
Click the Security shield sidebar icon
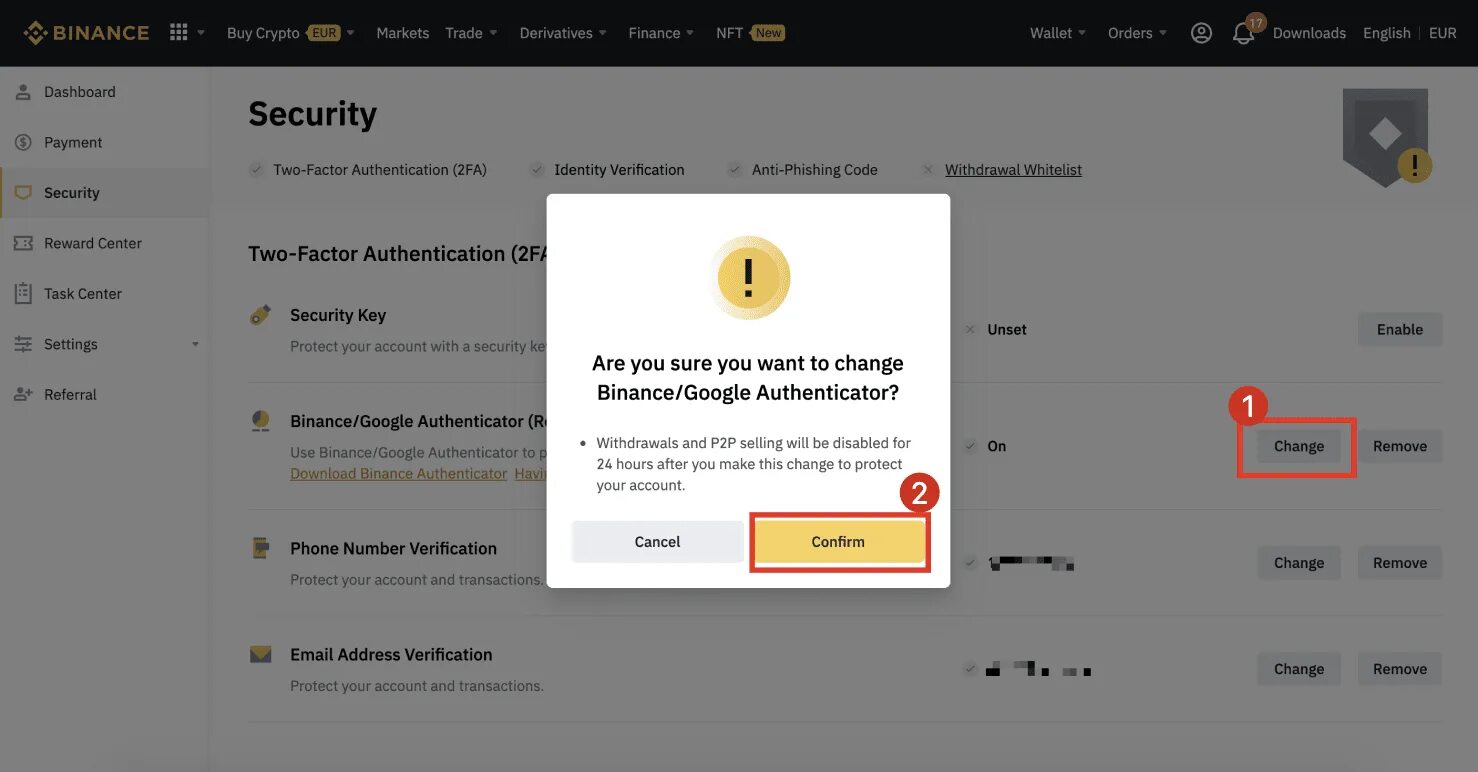(23, 193)
